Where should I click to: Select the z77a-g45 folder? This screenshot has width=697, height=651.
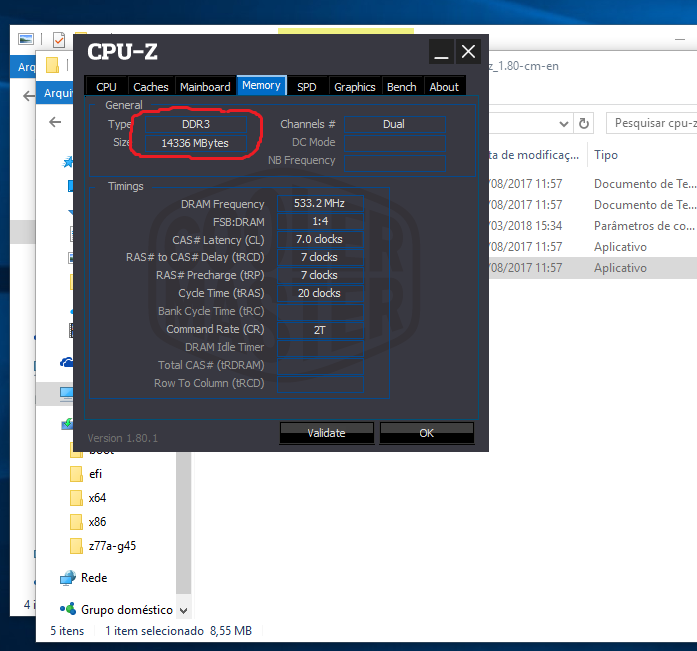point(112,546)
